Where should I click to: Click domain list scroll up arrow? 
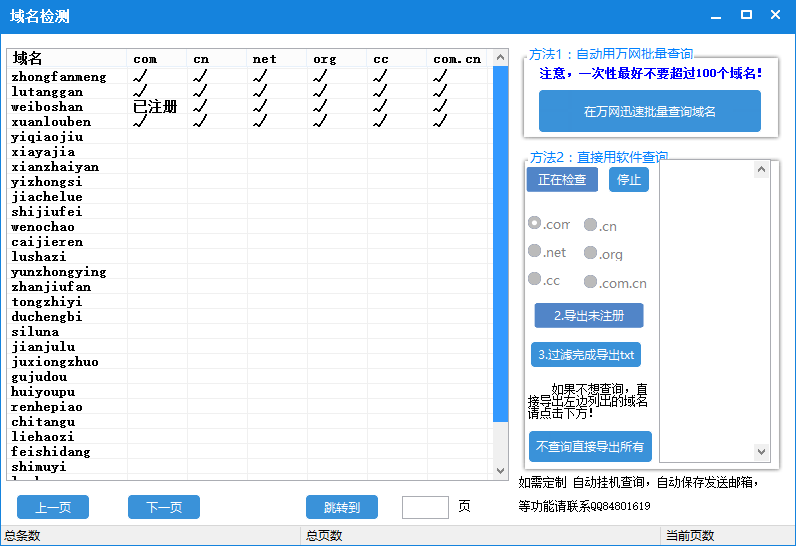click(x=500, y=57)
